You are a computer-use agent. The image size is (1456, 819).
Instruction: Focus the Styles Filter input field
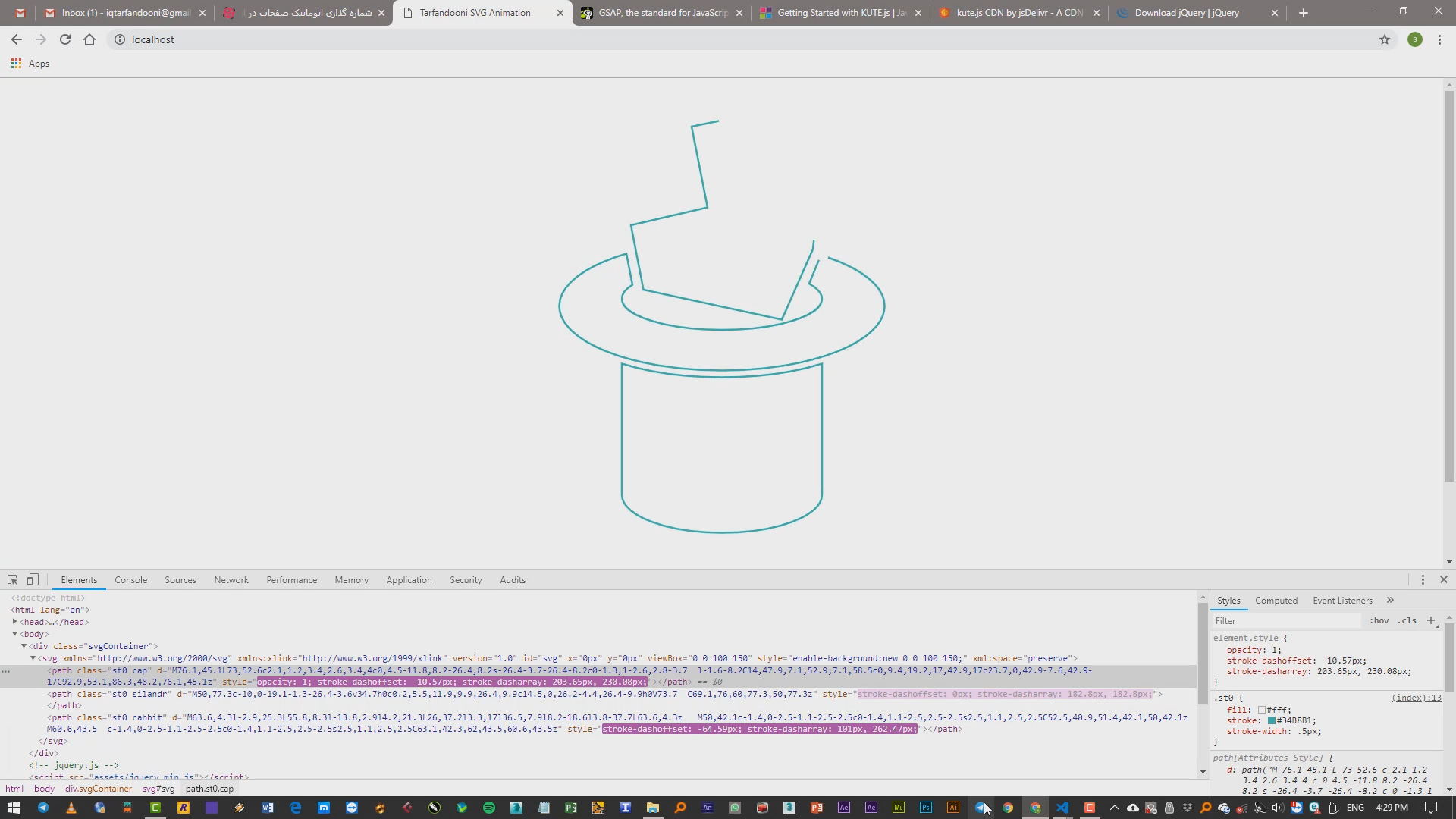[1287, 621]
